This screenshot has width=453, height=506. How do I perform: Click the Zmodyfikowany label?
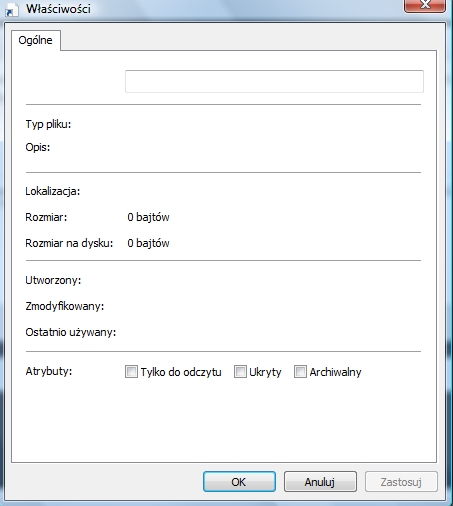point(65,306)
